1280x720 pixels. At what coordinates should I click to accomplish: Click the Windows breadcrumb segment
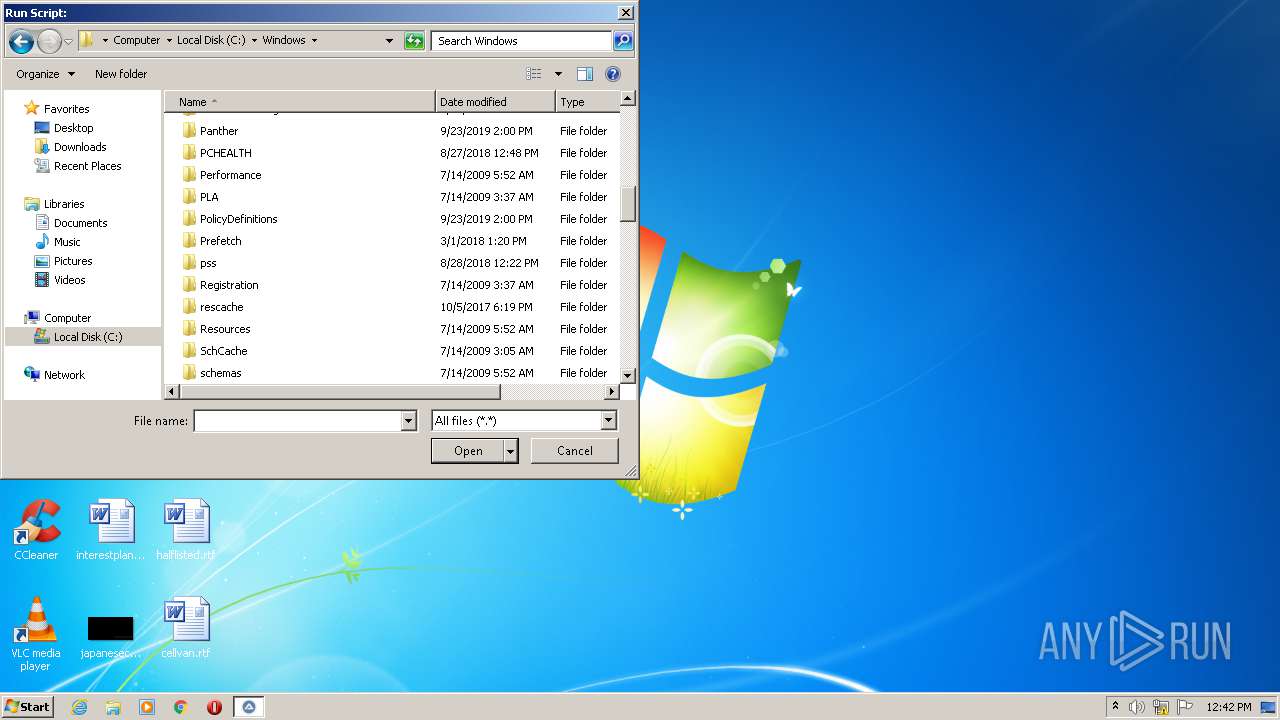click(x=284, y=40)
